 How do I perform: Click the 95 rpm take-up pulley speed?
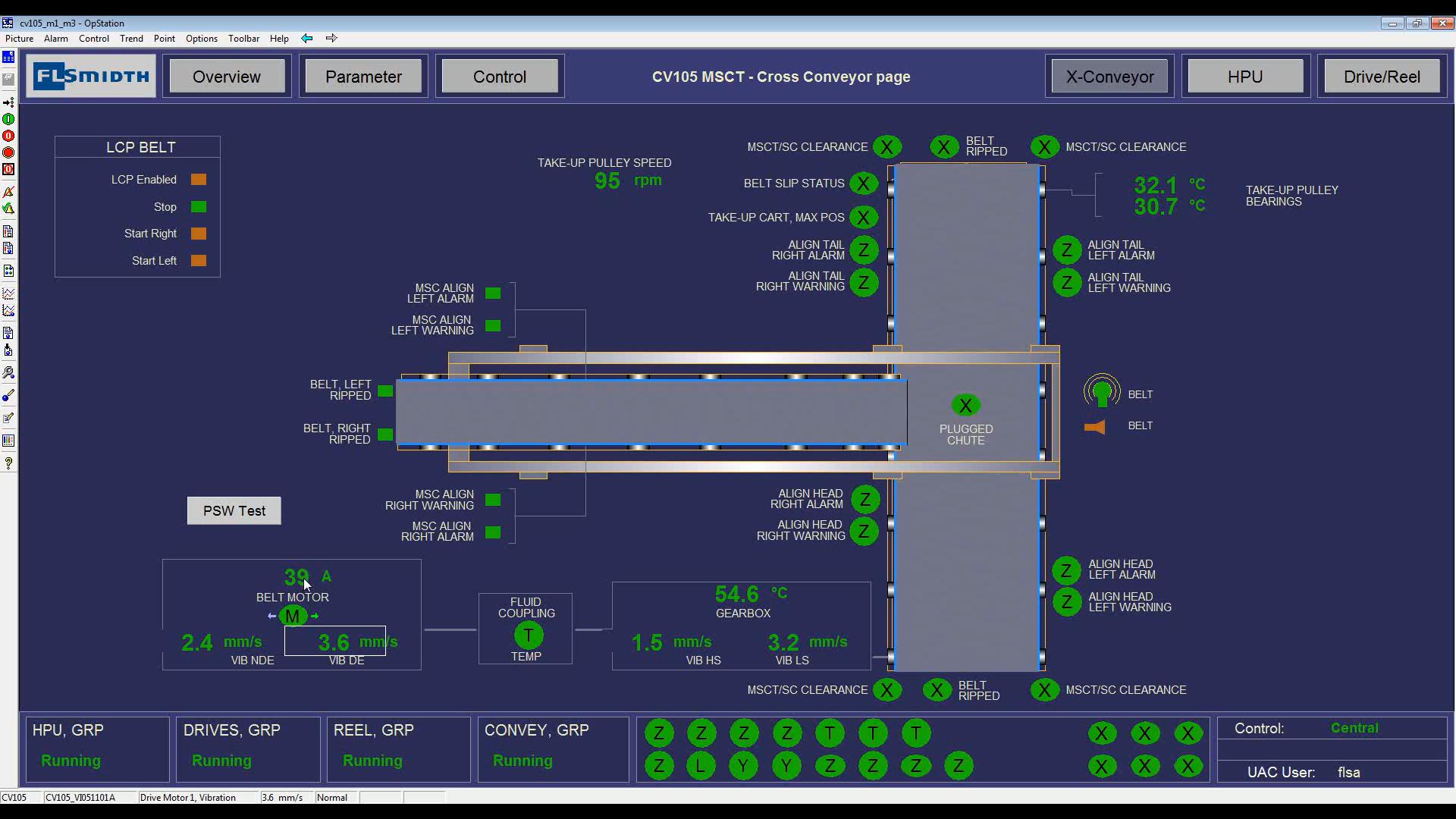tap(628, 180)
